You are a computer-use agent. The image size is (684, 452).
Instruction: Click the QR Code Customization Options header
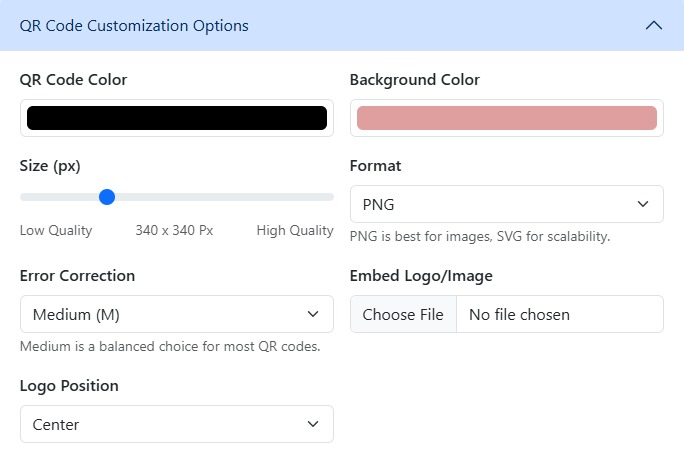[342, 25]
